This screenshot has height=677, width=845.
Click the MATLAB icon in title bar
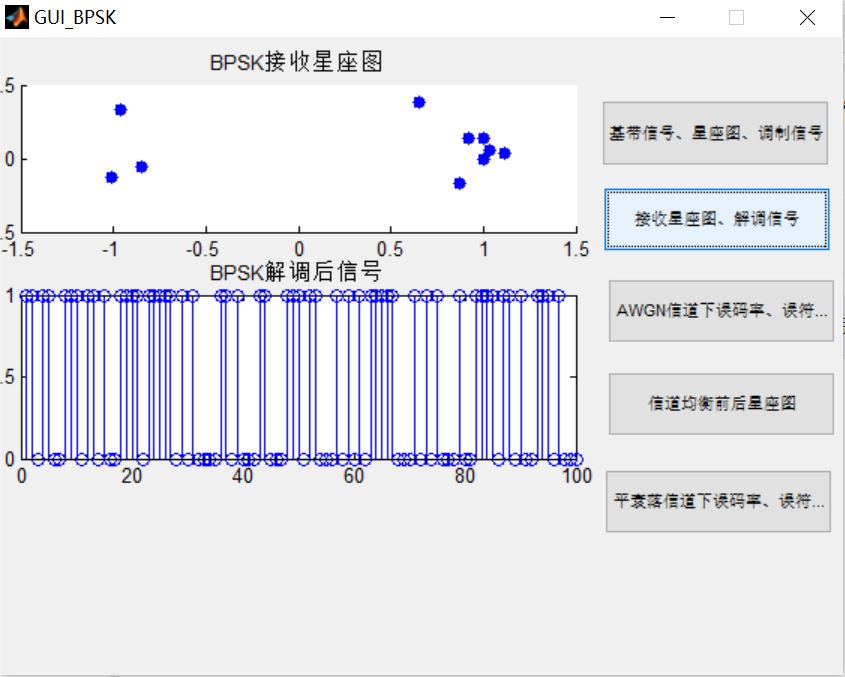(x=17, y=17)
